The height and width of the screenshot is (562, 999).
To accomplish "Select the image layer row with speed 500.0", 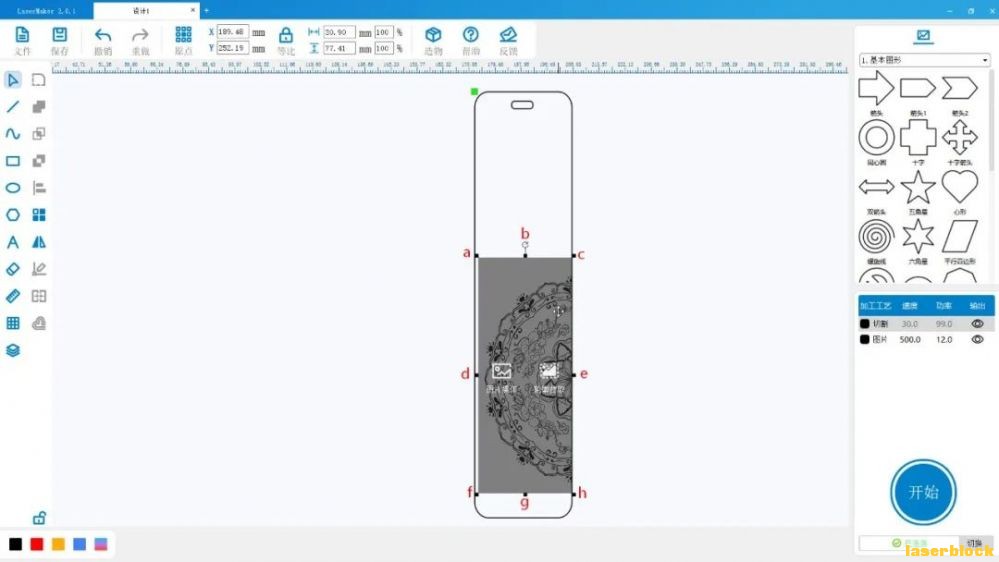I will click(926, 340).
